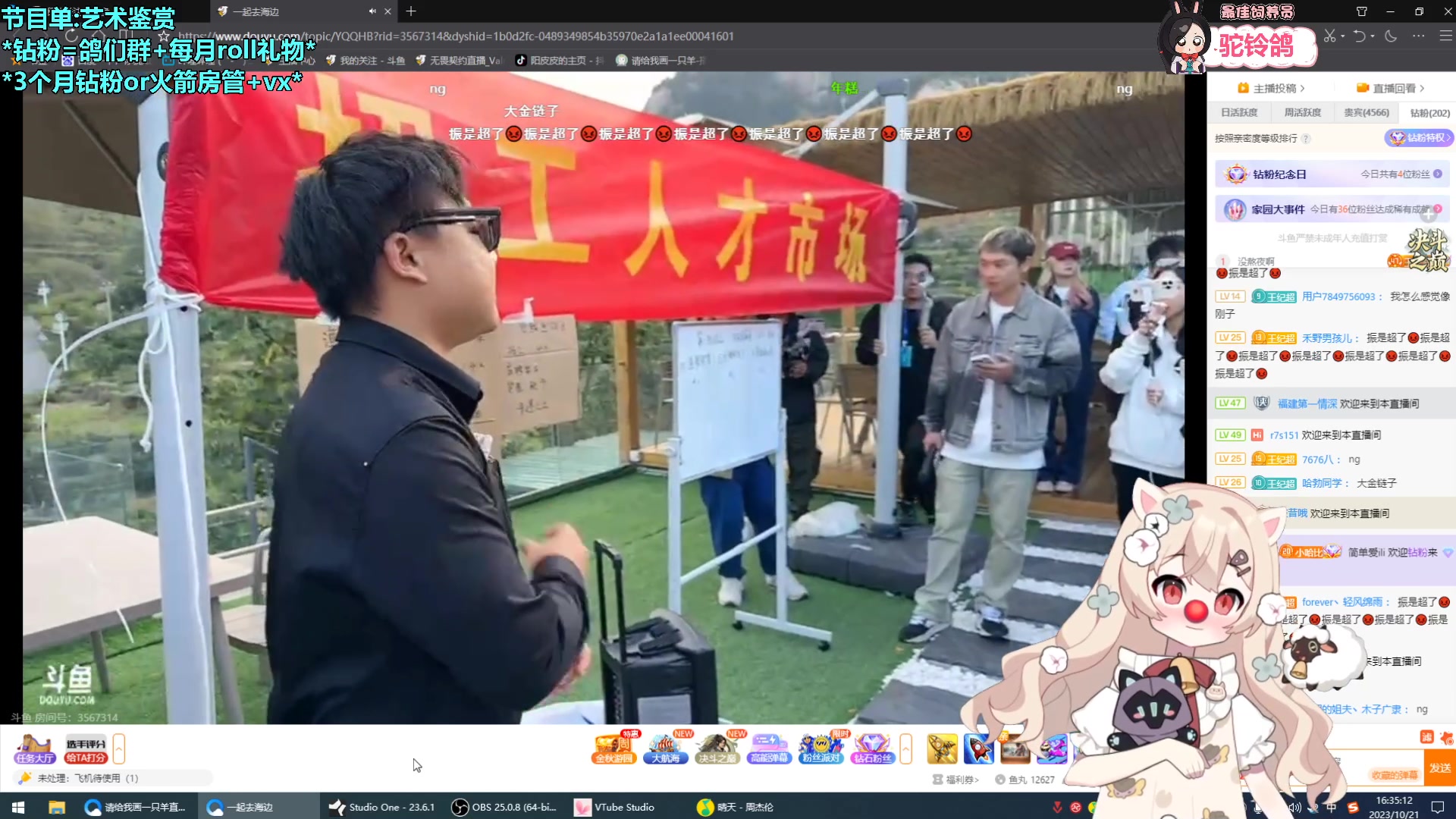Open the browser three-dots more menu

(1418, 36)
